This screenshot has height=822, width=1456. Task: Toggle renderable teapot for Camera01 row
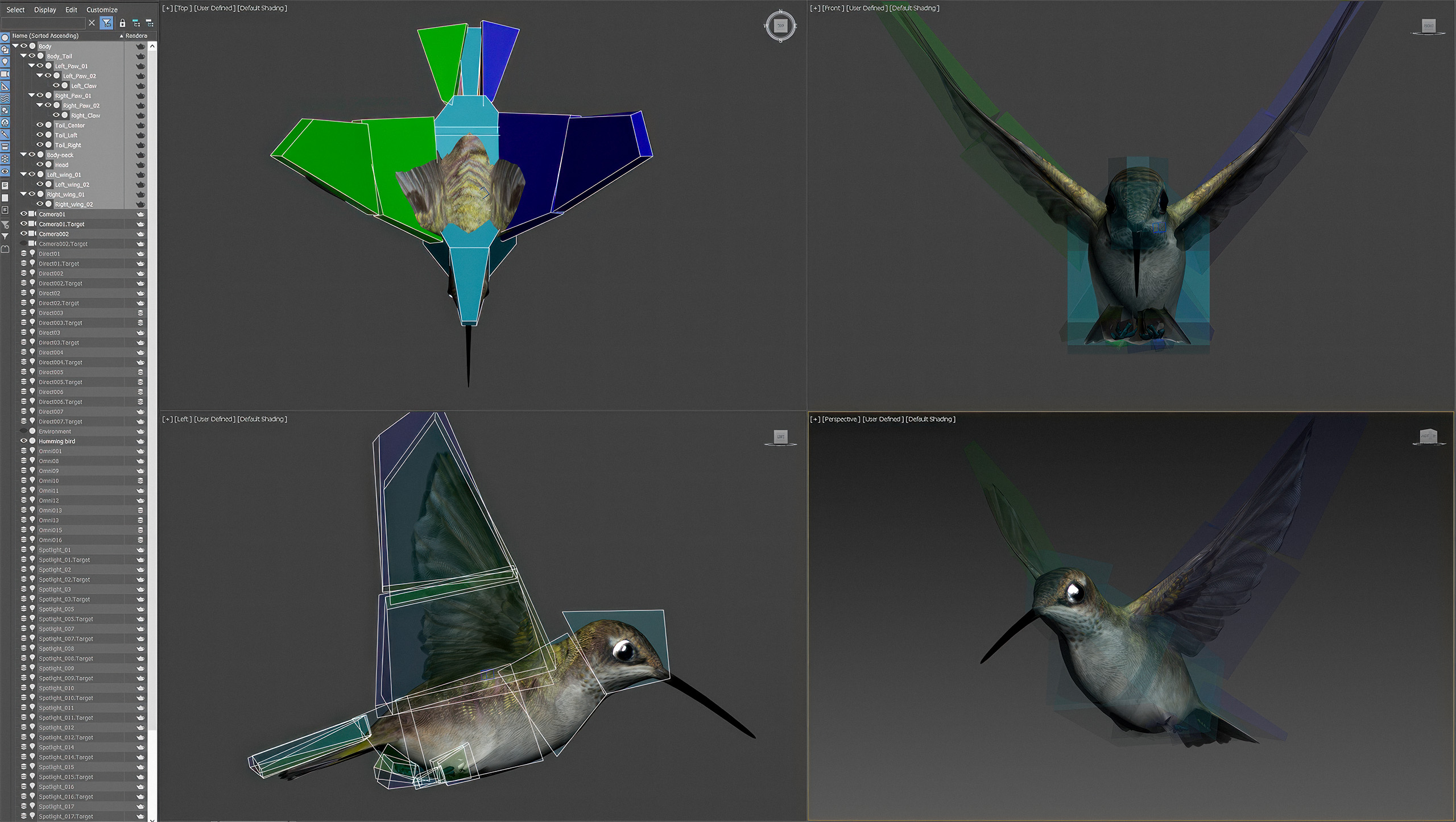click(x=140, y=214)
